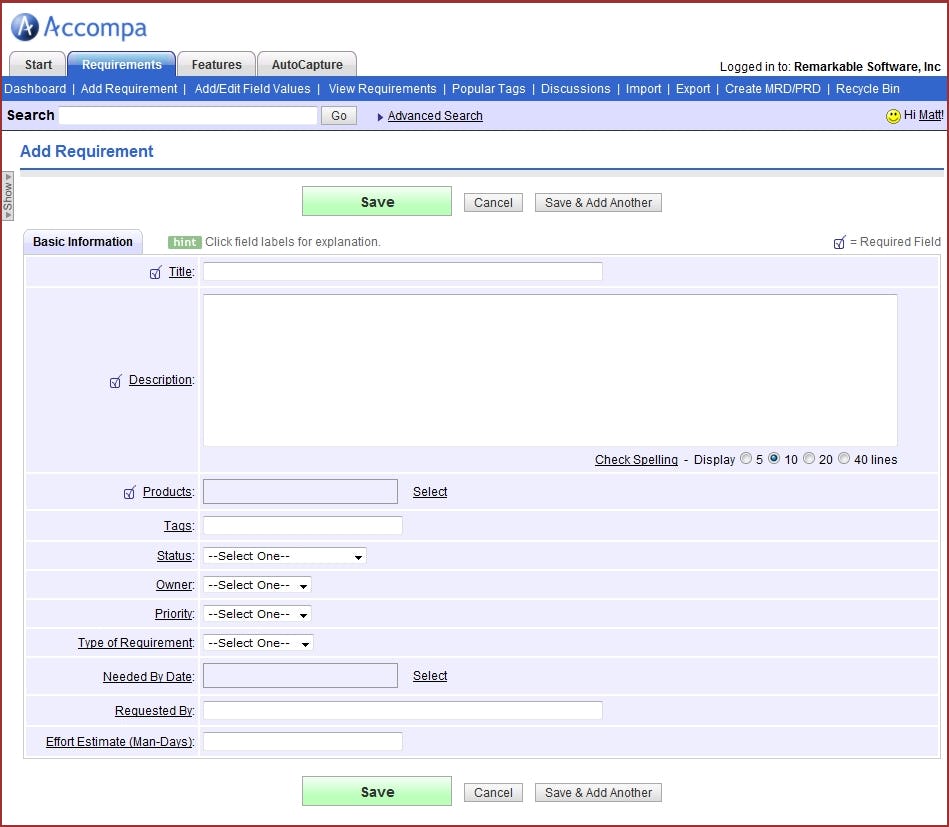Click the required-field icon beside Description

coord(115,380)
